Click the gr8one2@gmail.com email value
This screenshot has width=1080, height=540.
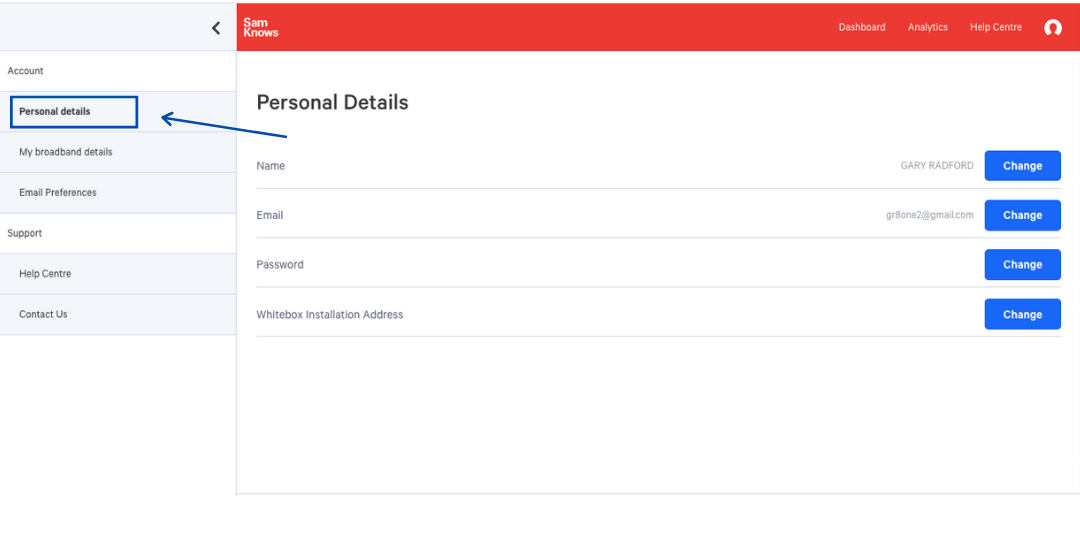[x=929, y=216]
